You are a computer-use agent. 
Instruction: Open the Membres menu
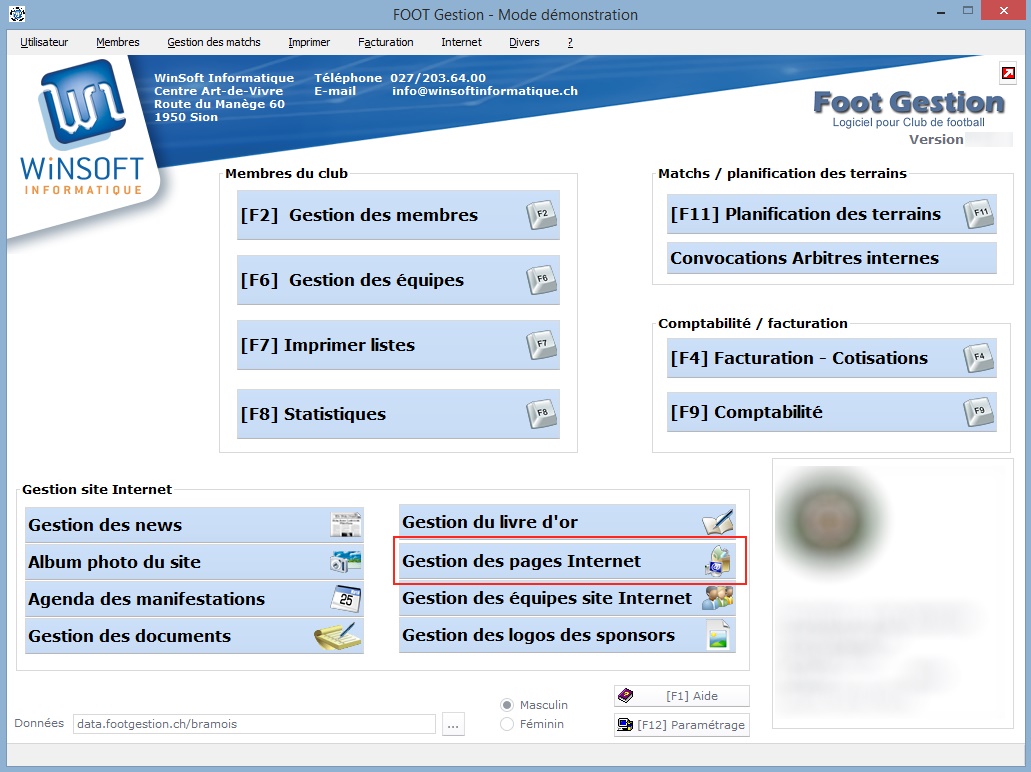click(118, 42)
